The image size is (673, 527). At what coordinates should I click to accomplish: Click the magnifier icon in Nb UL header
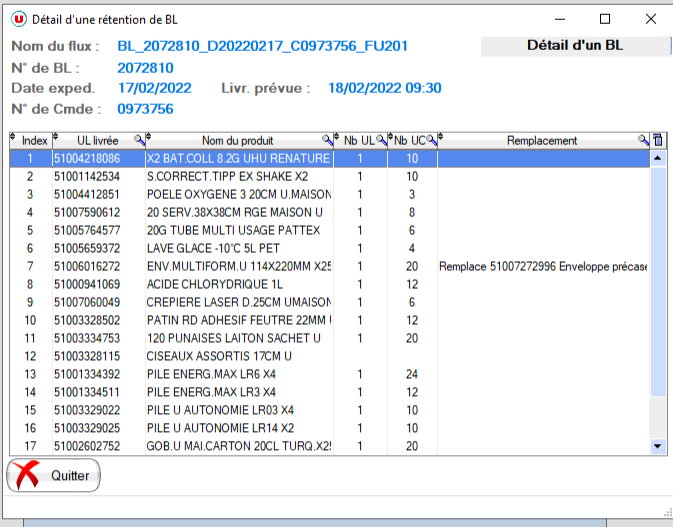[x=381, y=141]
